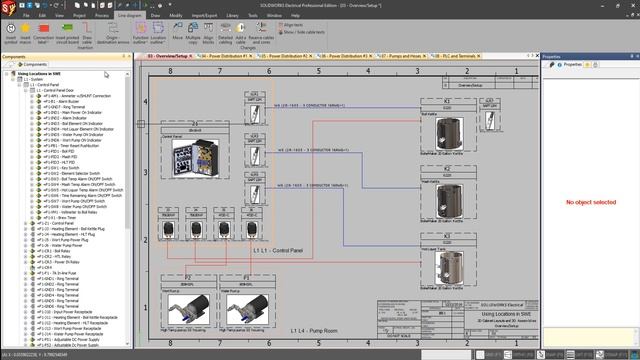Select =F1-GND3 - Ring Terminal item
Viewport: 640px width, 360px height.
(58, 290)
